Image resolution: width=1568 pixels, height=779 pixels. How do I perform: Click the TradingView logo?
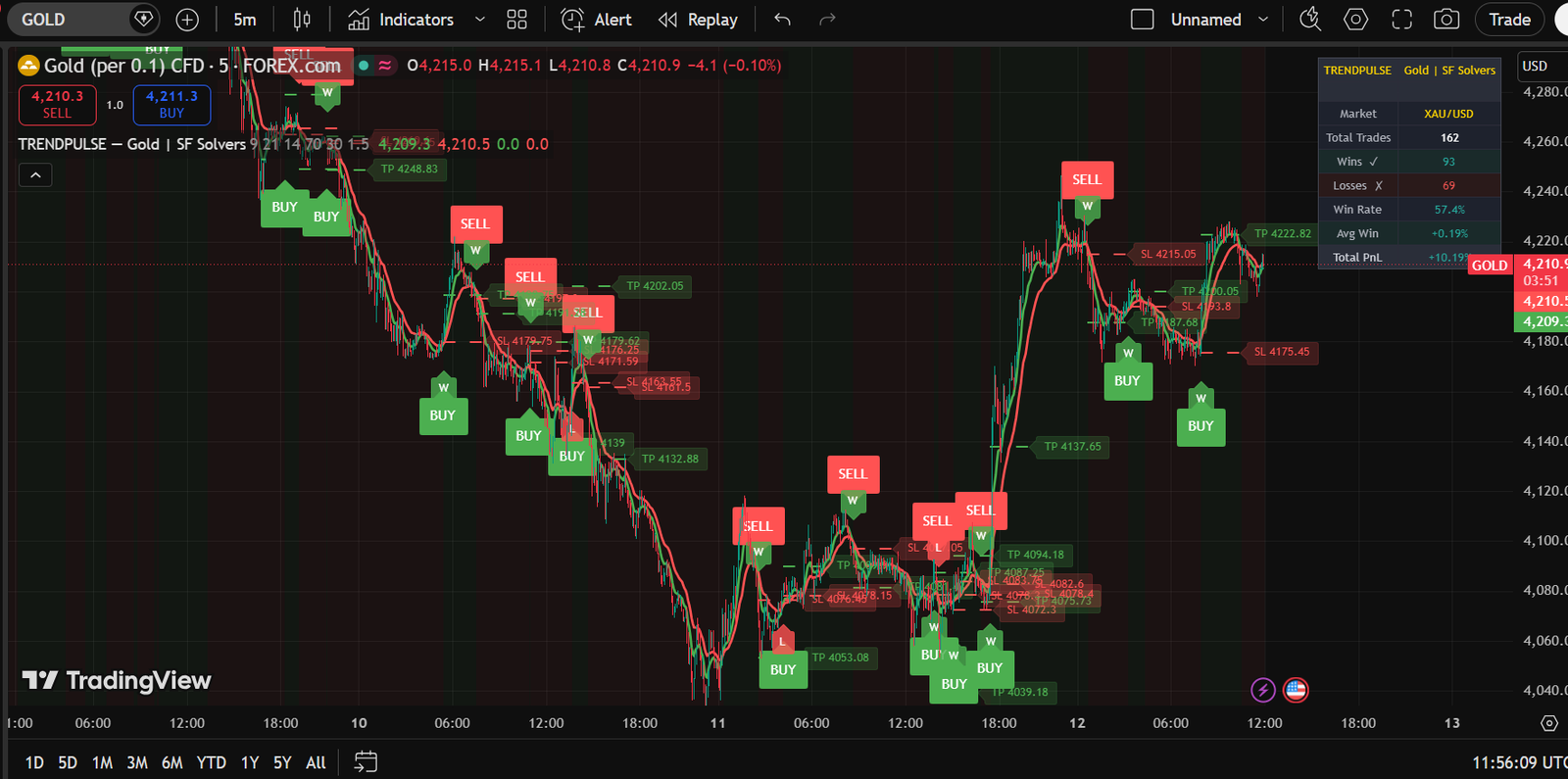click(117, 680)
